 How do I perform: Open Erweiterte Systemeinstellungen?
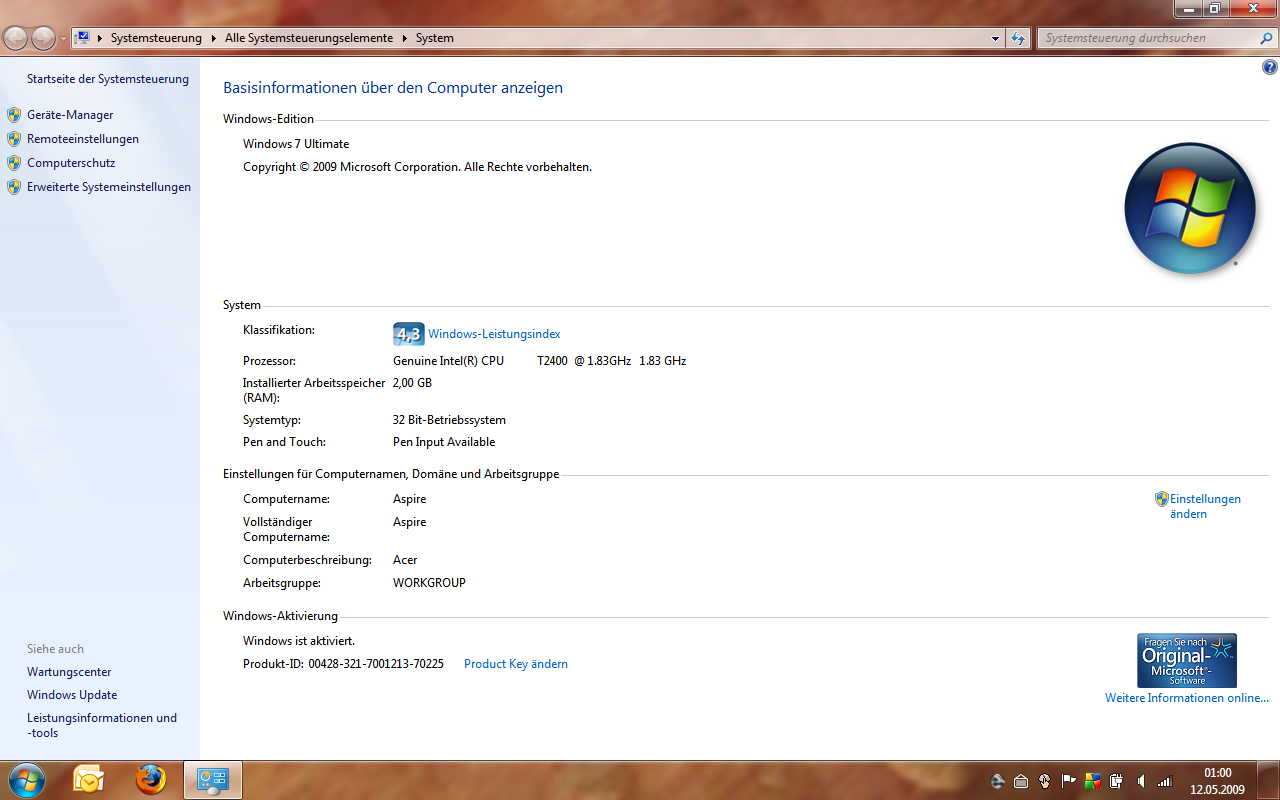pyautogui.click(x=109, y=187)
